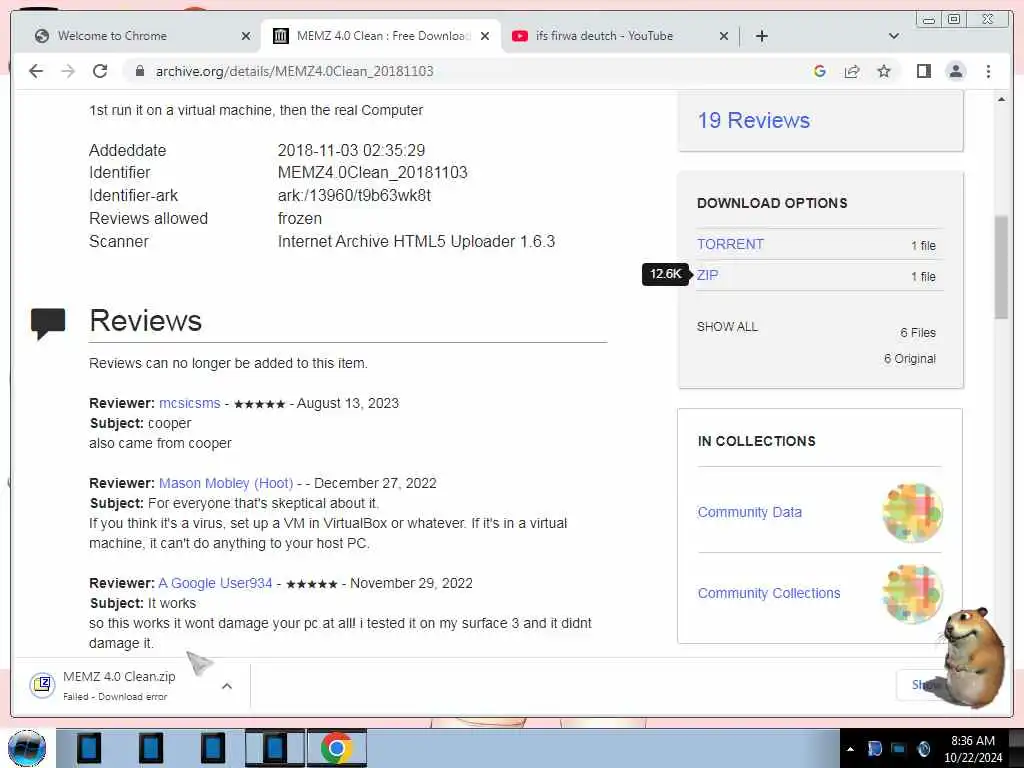
Task: Select the MEMZ 4.0 Clean tab
Action: (381, 36)
